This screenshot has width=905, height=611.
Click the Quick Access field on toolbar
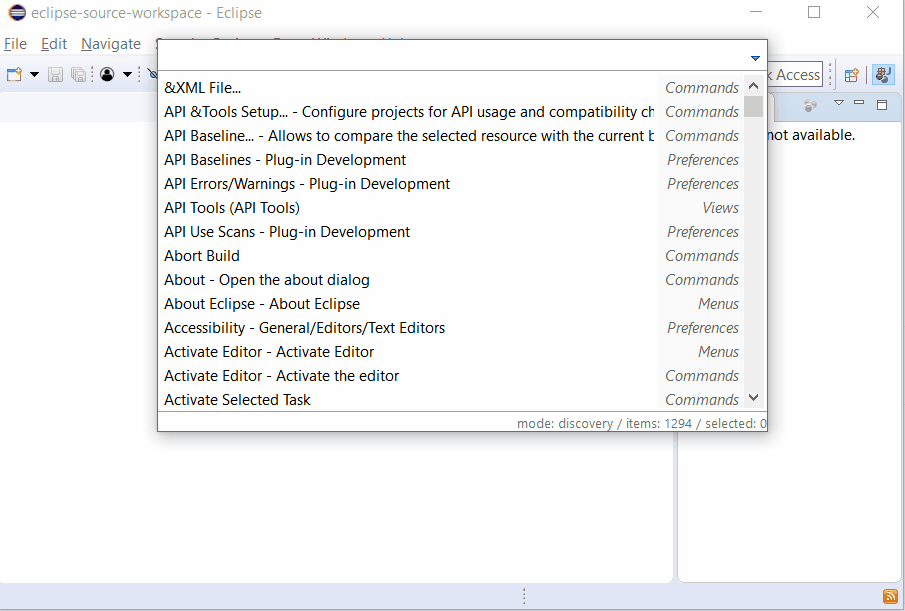click(x=796, y=74)
